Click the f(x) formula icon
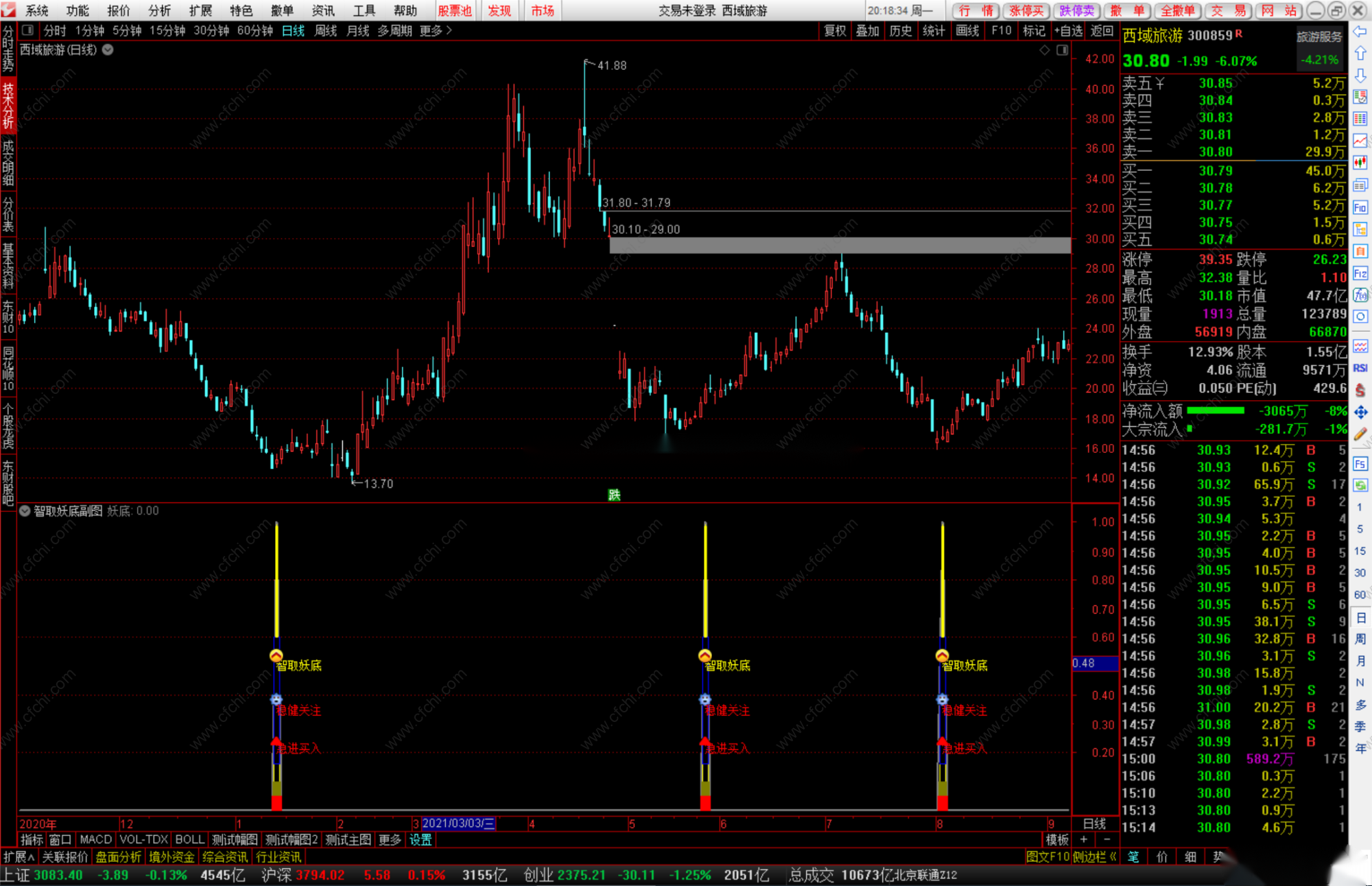1372x886 pixels. pos(1360,295)
